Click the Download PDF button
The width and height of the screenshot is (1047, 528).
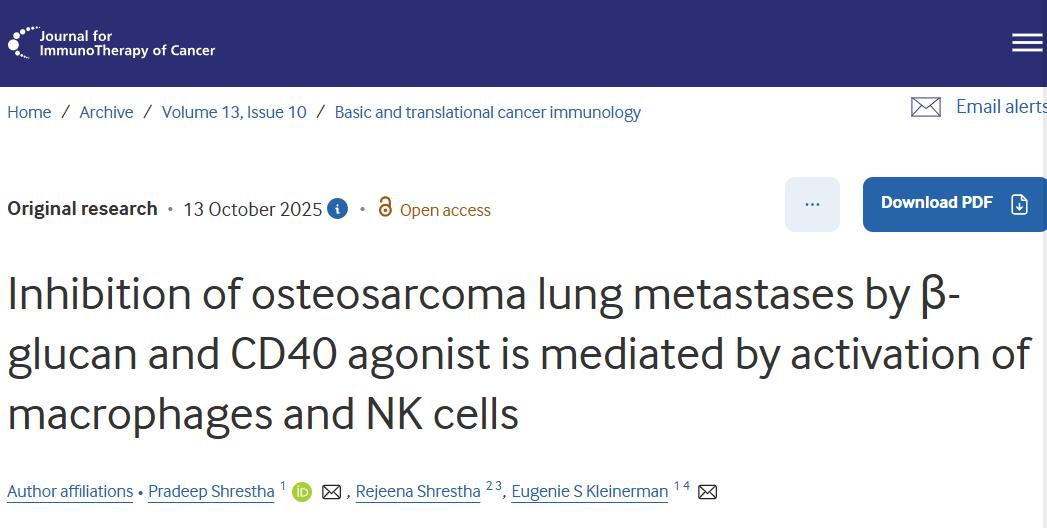point(954,204)
